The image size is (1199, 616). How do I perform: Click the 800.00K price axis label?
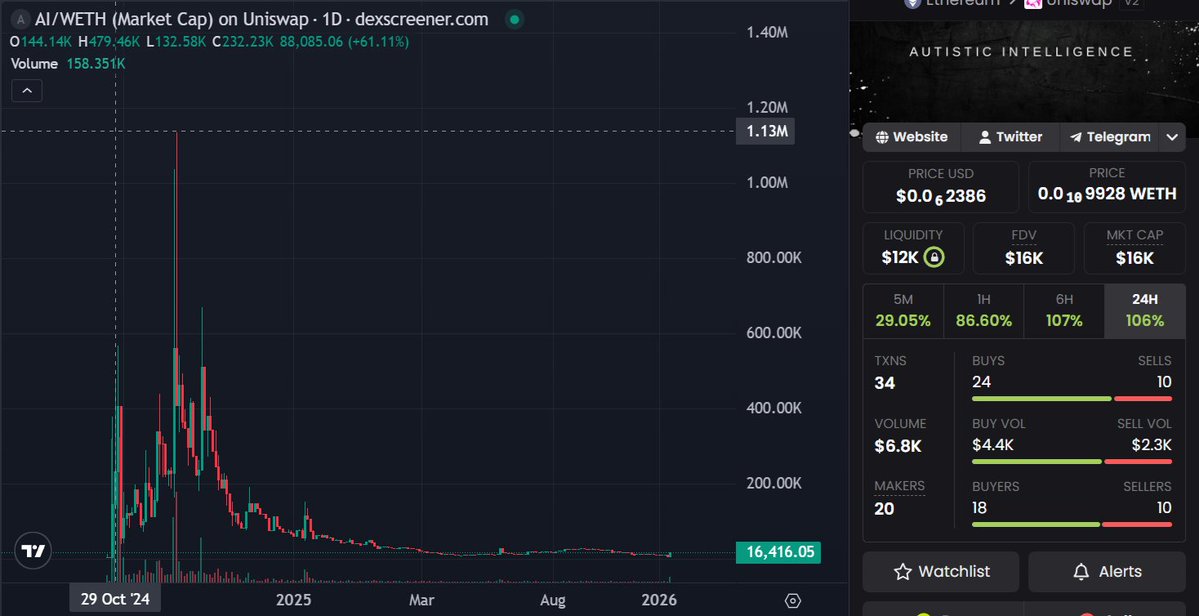(x=774, y=258)
